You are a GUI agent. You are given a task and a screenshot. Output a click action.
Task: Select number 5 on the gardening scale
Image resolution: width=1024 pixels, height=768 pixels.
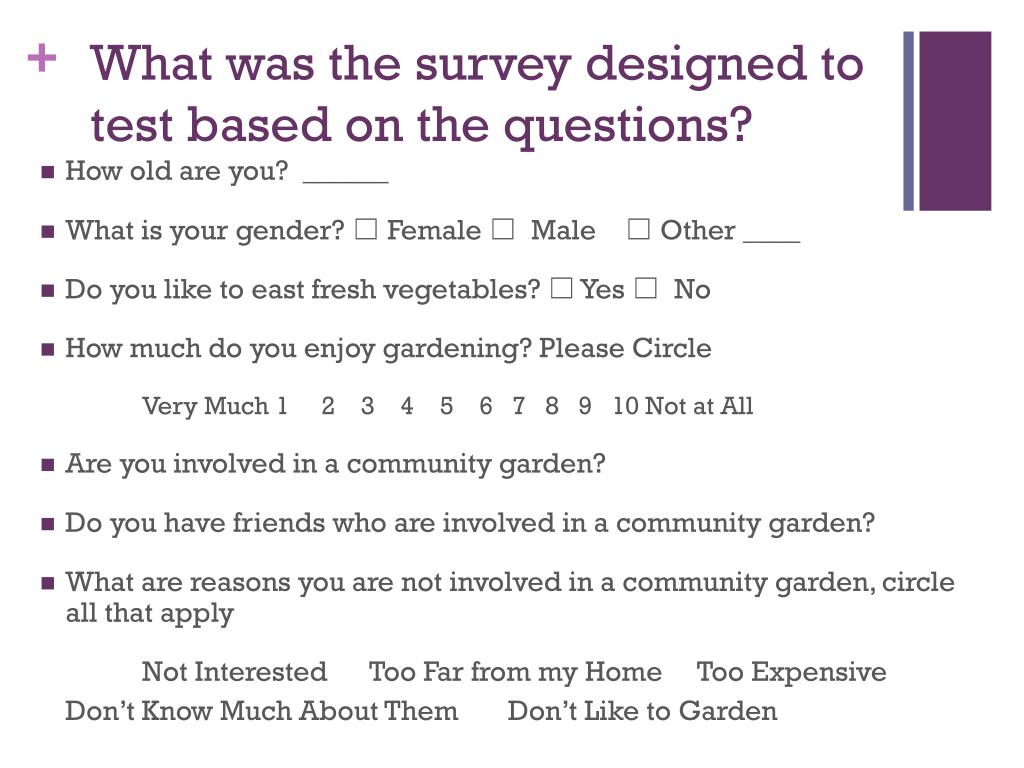446,406
